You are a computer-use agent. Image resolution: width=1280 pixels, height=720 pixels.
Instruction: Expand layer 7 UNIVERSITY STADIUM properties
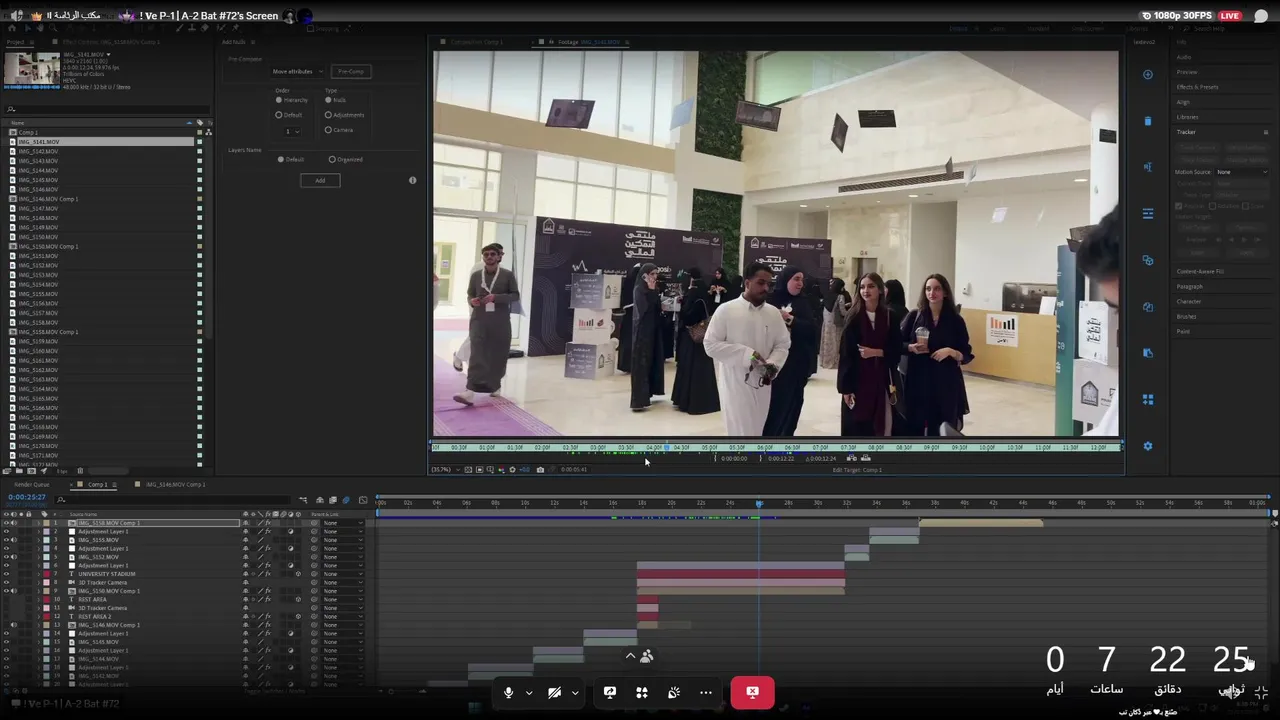(39, 574)
